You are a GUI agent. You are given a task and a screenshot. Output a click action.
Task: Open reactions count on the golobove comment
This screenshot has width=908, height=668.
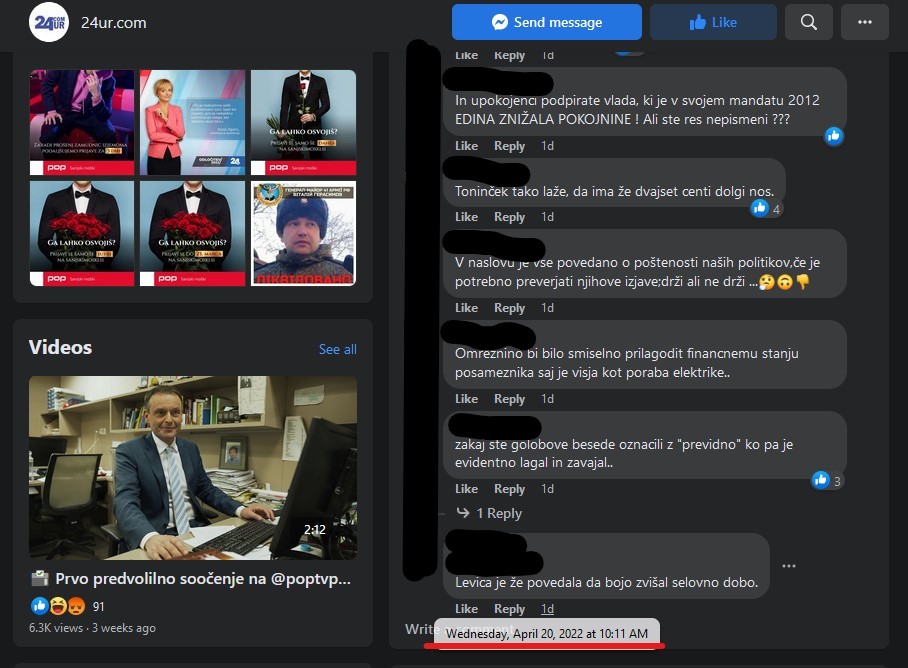click(828, 480)
